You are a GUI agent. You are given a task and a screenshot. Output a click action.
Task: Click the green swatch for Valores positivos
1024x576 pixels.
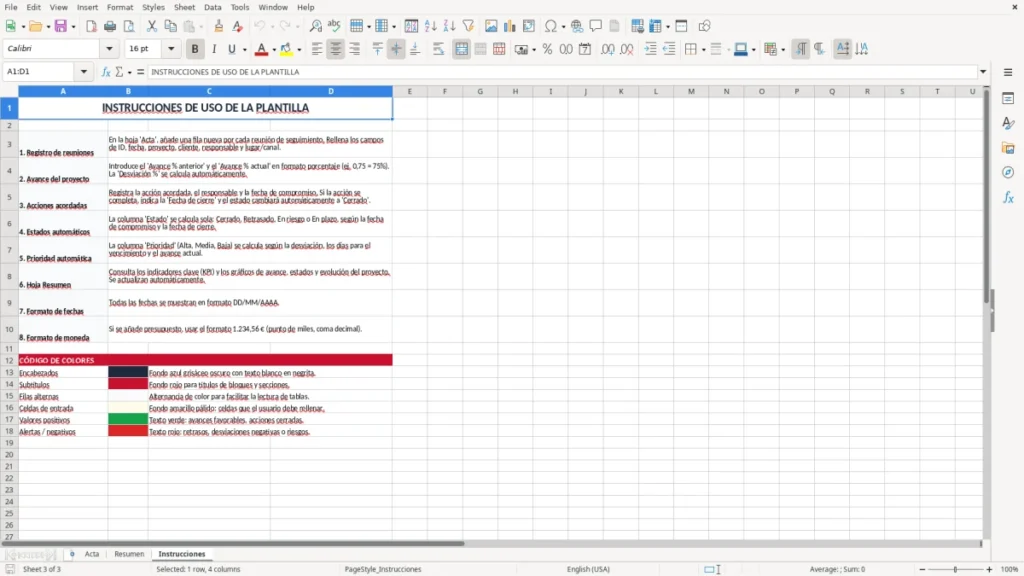click(x=128, y=419)
